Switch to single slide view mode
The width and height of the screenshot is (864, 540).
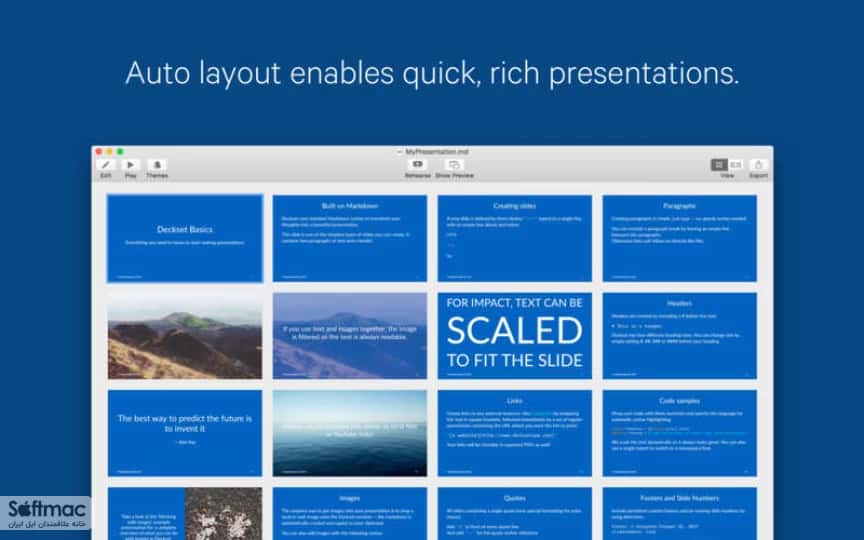(736, 165)
